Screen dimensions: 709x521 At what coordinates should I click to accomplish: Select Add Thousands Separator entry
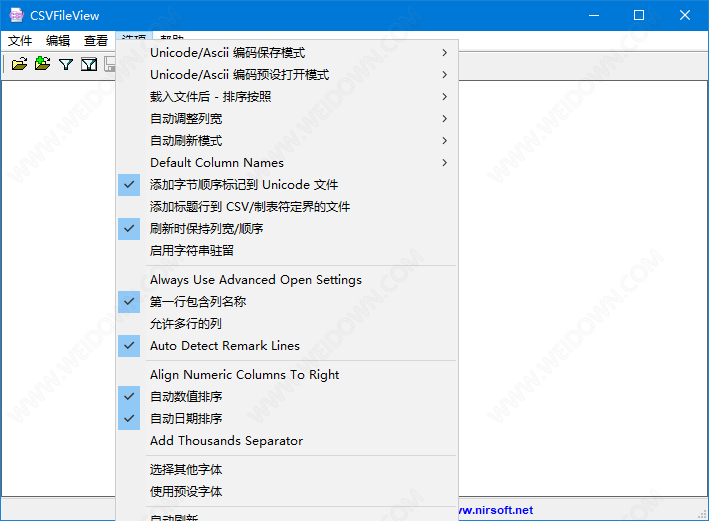pos(226,441)
